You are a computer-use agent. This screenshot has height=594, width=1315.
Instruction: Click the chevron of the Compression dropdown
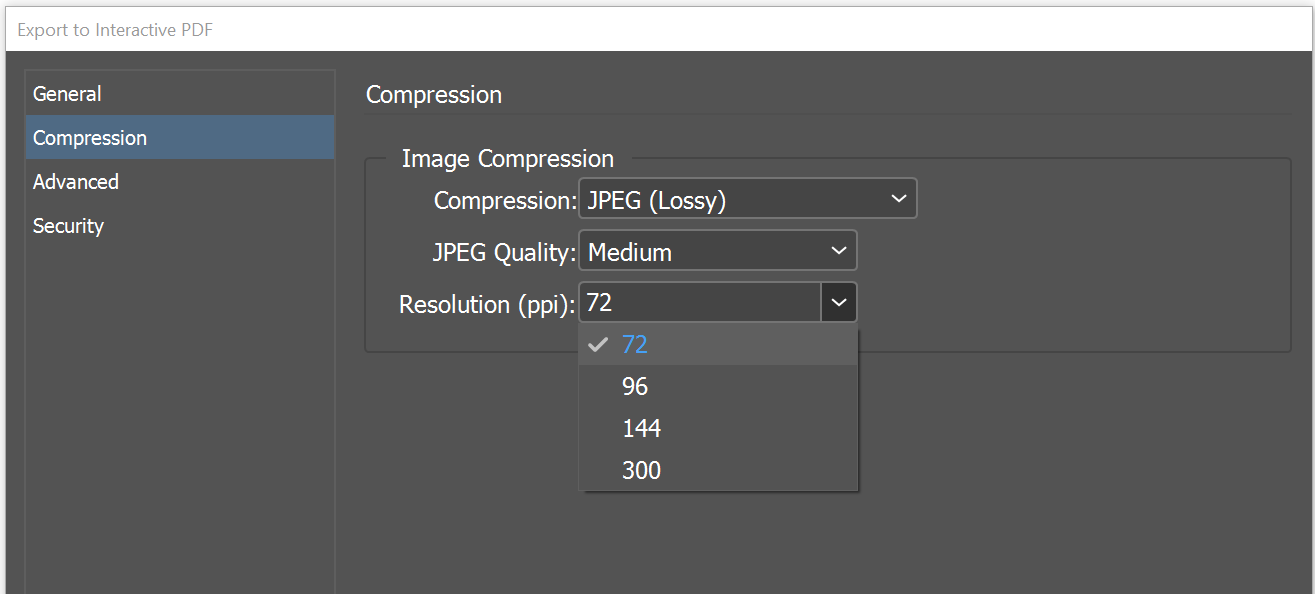click(x=898, y=200)
